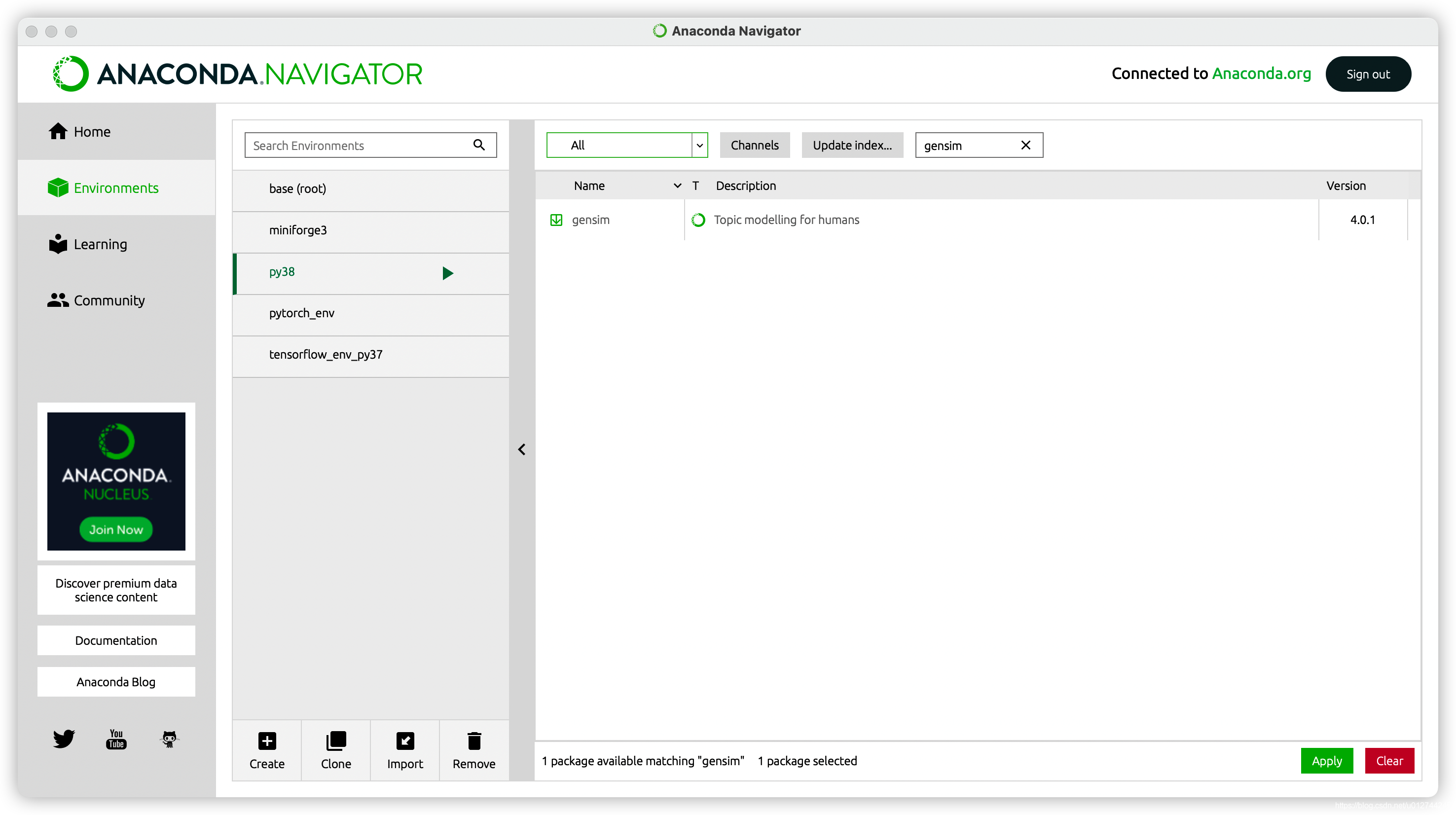Click the Name column sort arrow

click(x=677, y=186)
